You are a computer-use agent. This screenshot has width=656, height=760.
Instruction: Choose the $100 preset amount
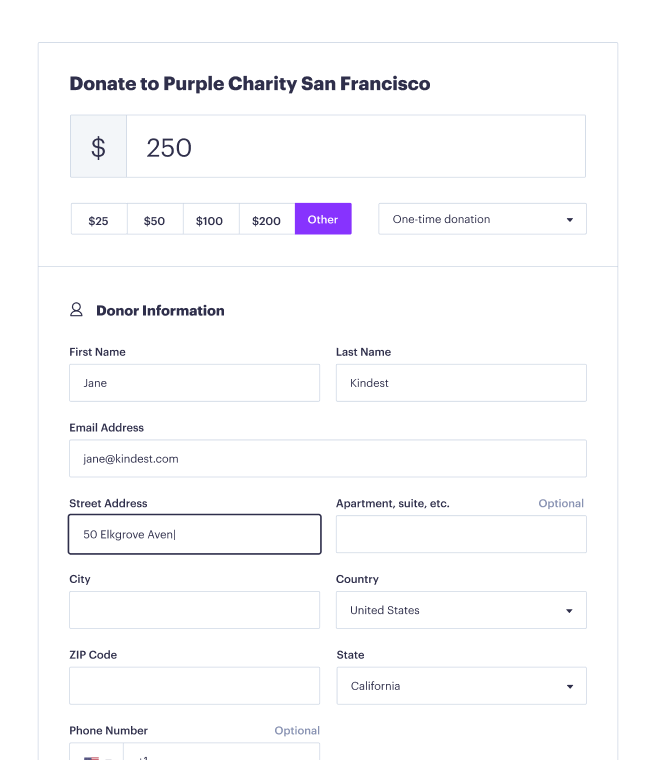[x=210, y=220]
